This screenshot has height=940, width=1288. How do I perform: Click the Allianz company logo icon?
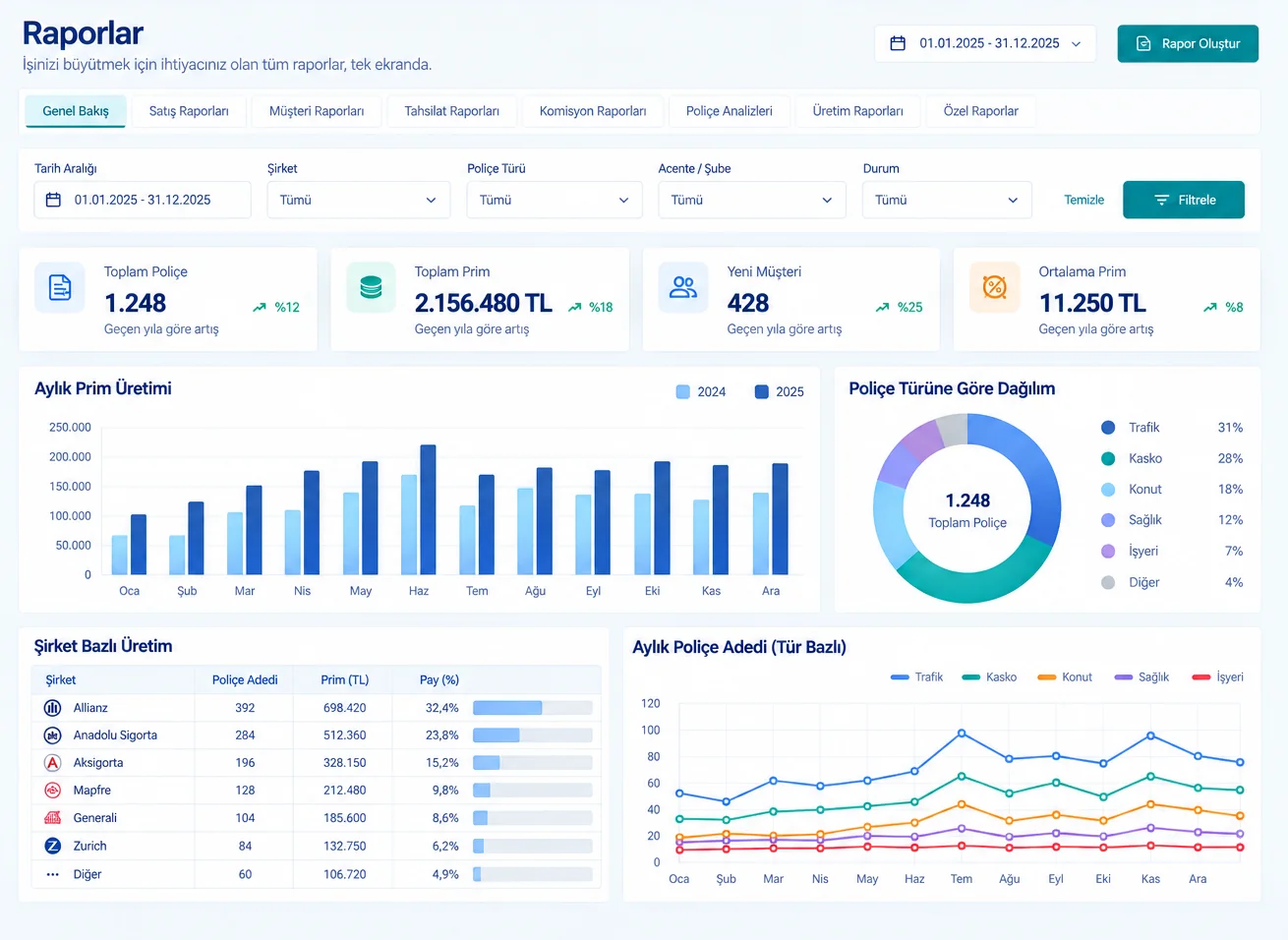pos(53,708)
